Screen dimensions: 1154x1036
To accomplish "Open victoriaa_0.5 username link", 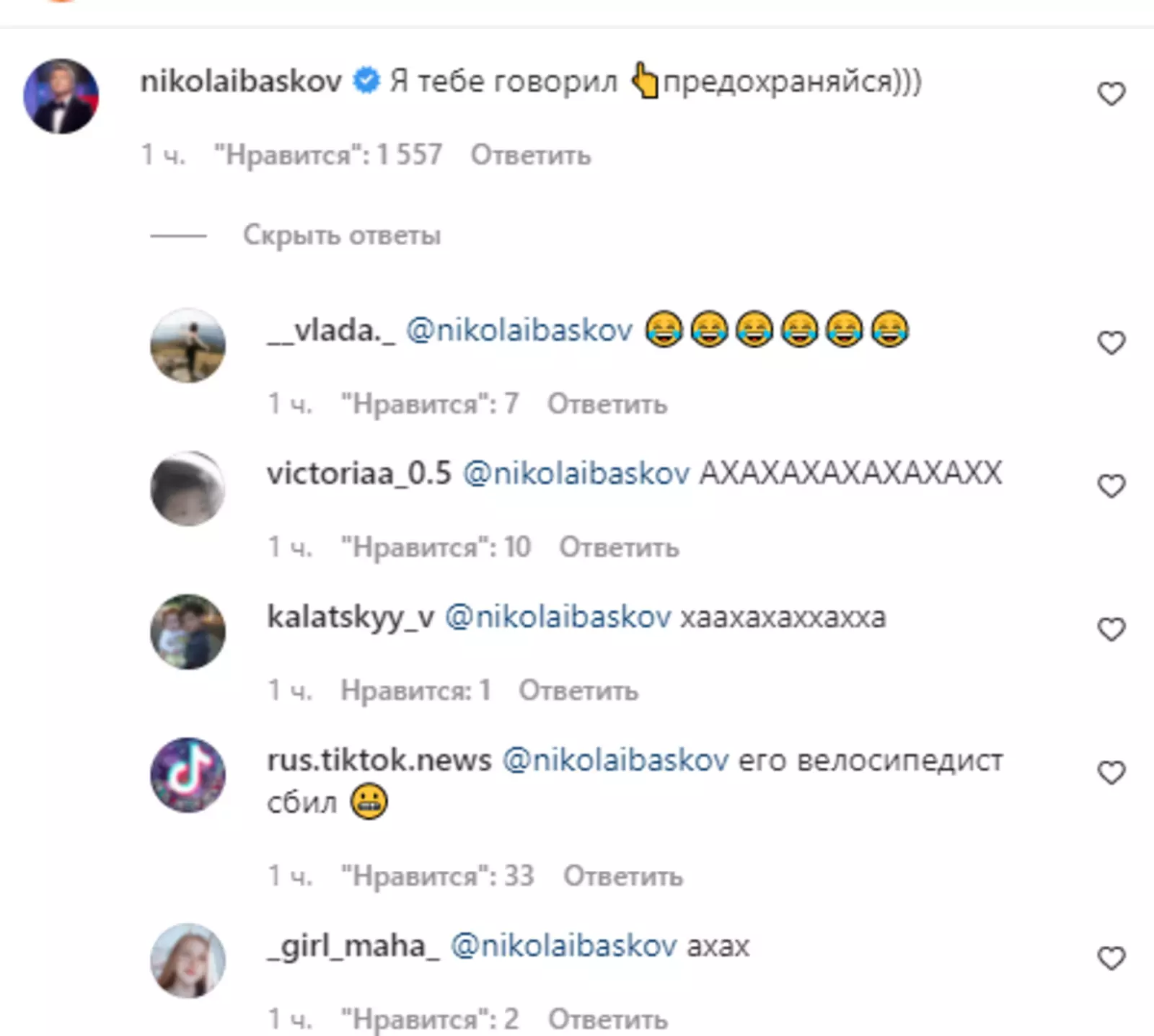I will pyautogui.click(x=359, y=474).
